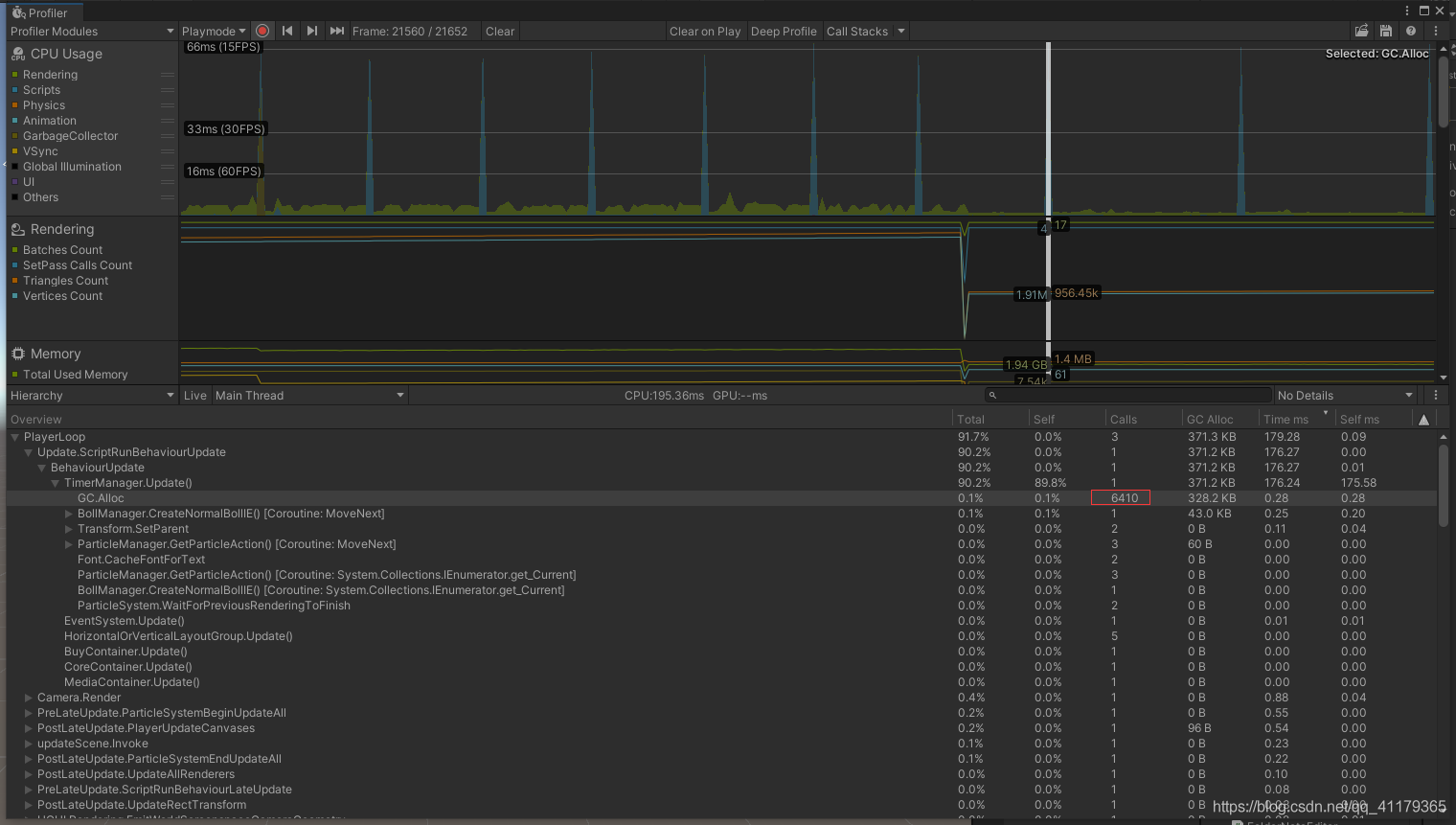
Task: Open the Call Stacks dropdown arrow
Action: tap(901, 31)
